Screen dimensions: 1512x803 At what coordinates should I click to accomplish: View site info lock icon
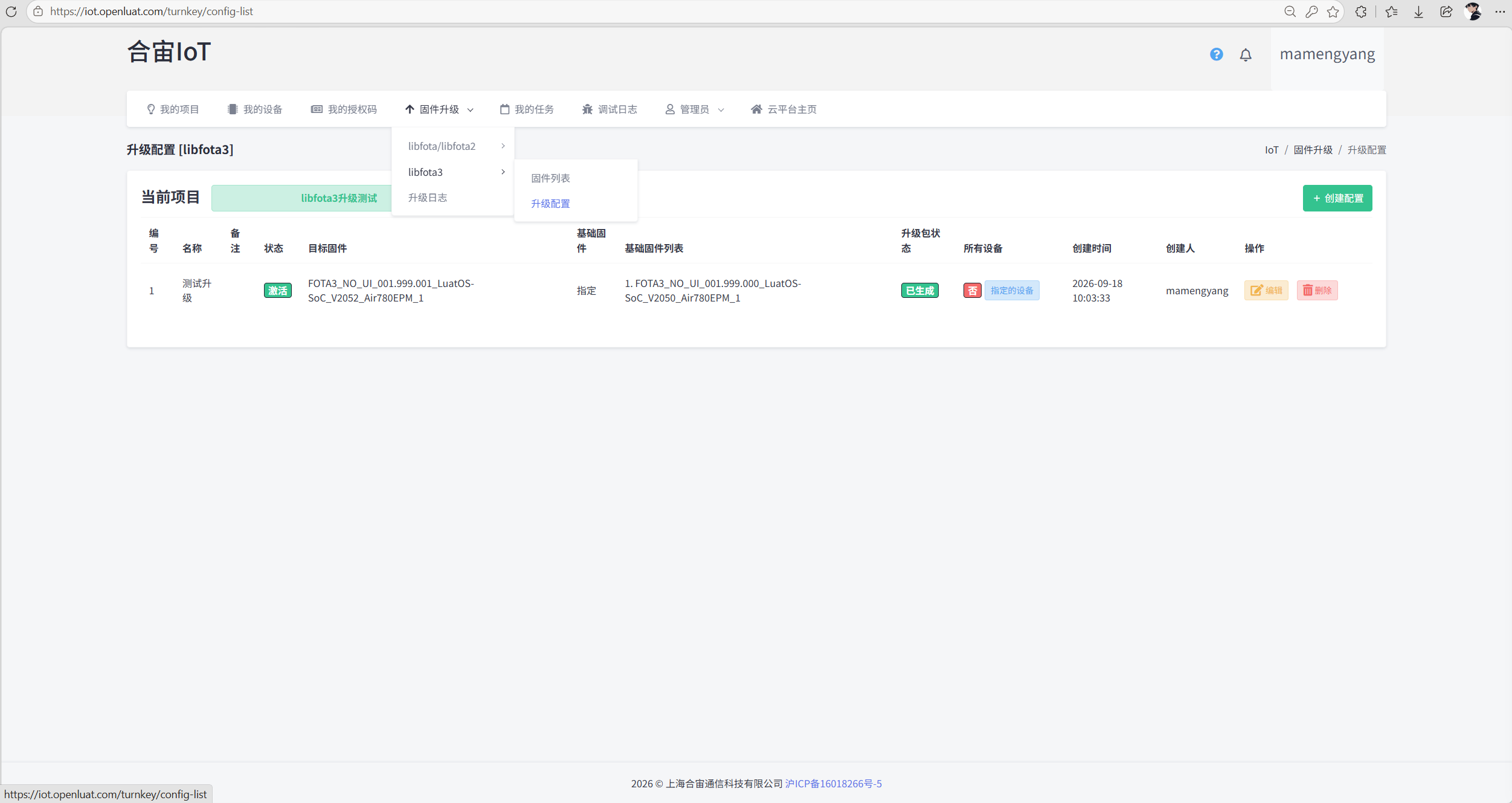point(38,11)
